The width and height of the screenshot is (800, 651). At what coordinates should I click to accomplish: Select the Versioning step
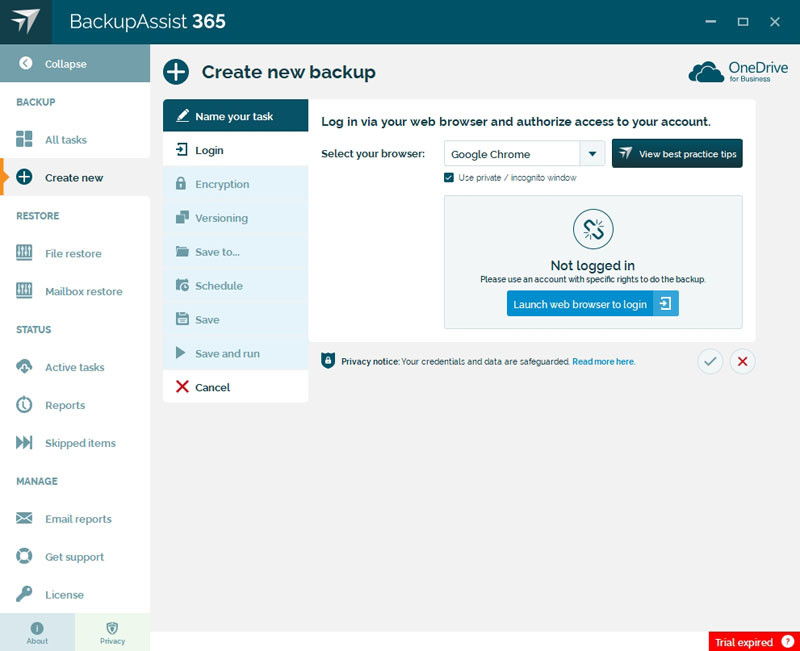235,217
